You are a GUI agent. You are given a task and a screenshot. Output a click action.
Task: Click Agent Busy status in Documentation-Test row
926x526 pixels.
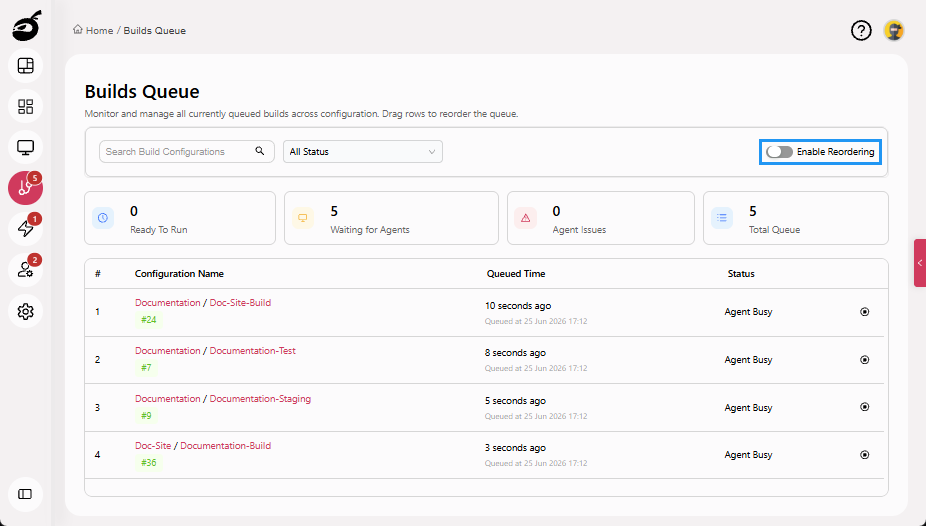748,360
